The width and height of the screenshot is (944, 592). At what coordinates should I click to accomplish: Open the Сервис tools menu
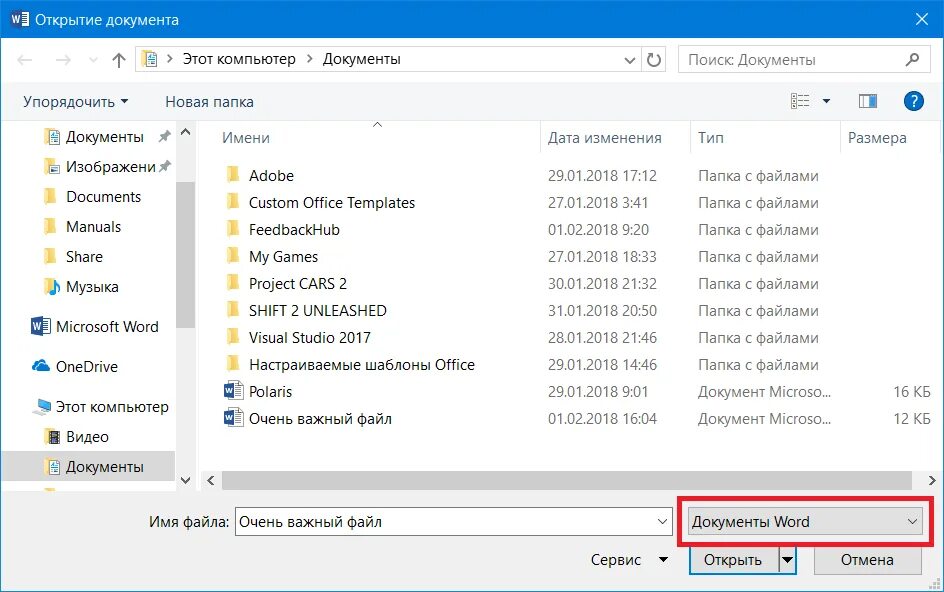629,559
